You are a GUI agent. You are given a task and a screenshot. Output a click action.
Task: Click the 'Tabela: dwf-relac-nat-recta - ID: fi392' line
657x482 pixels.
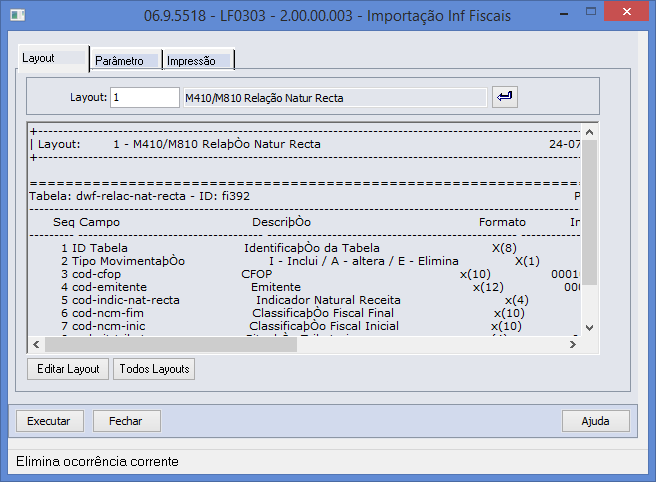point(140,196)
